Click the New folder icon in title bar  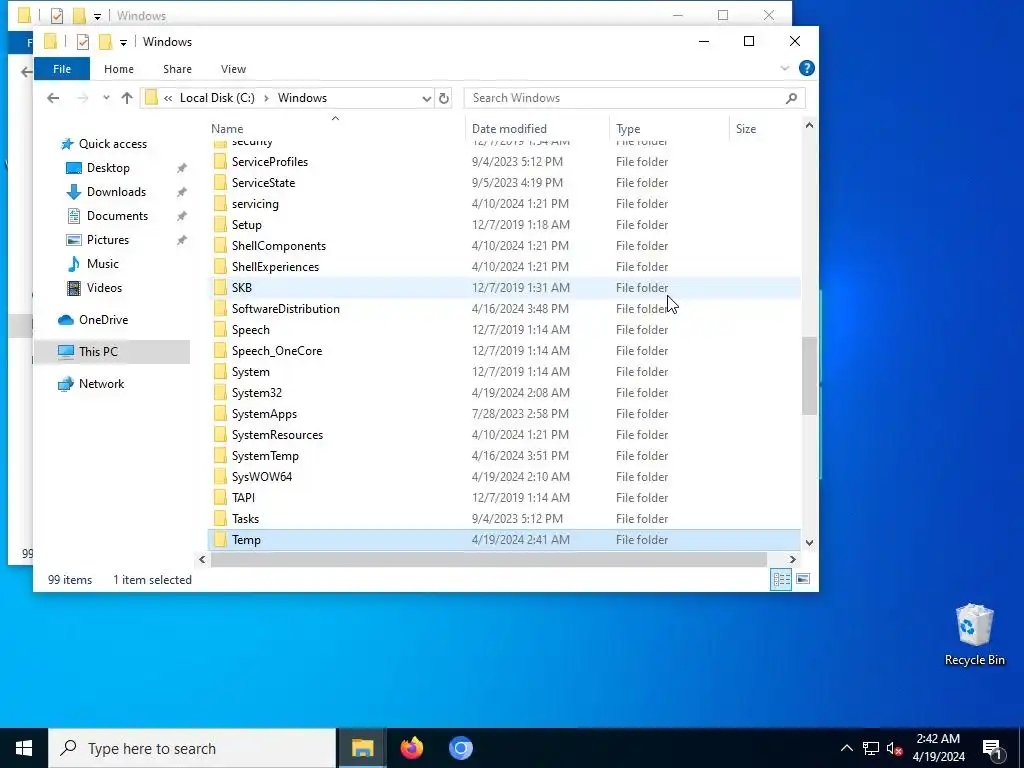[105, 42]
